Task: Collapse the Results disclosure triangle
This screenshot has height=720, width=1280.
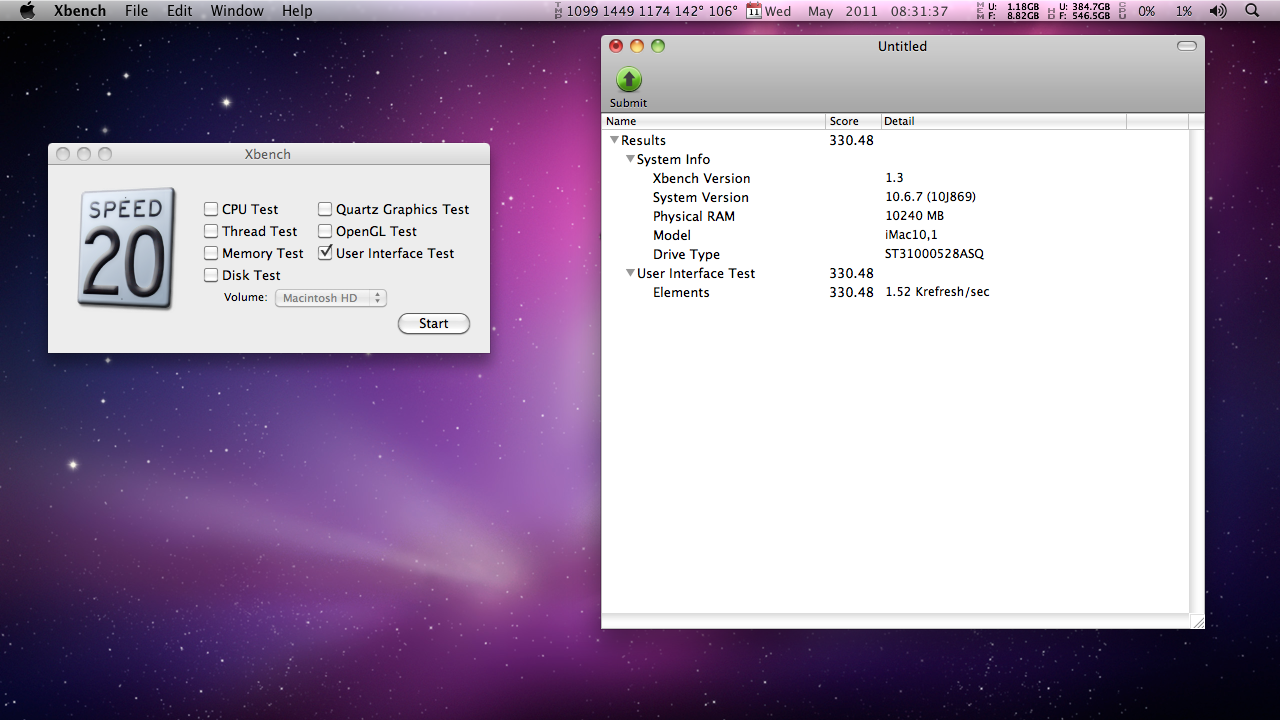Action: coord(614,140)
